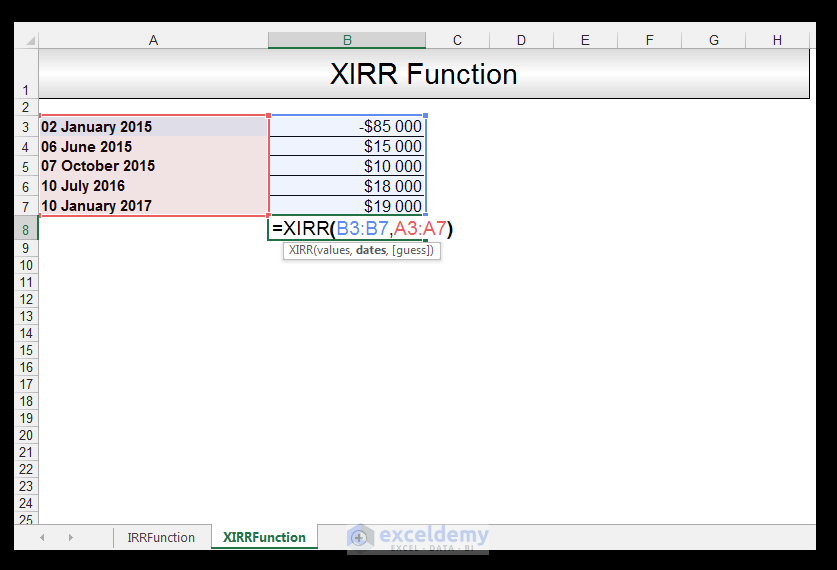837x570 pixels.
Task: Select column D header
Action: tap(522, 40)
